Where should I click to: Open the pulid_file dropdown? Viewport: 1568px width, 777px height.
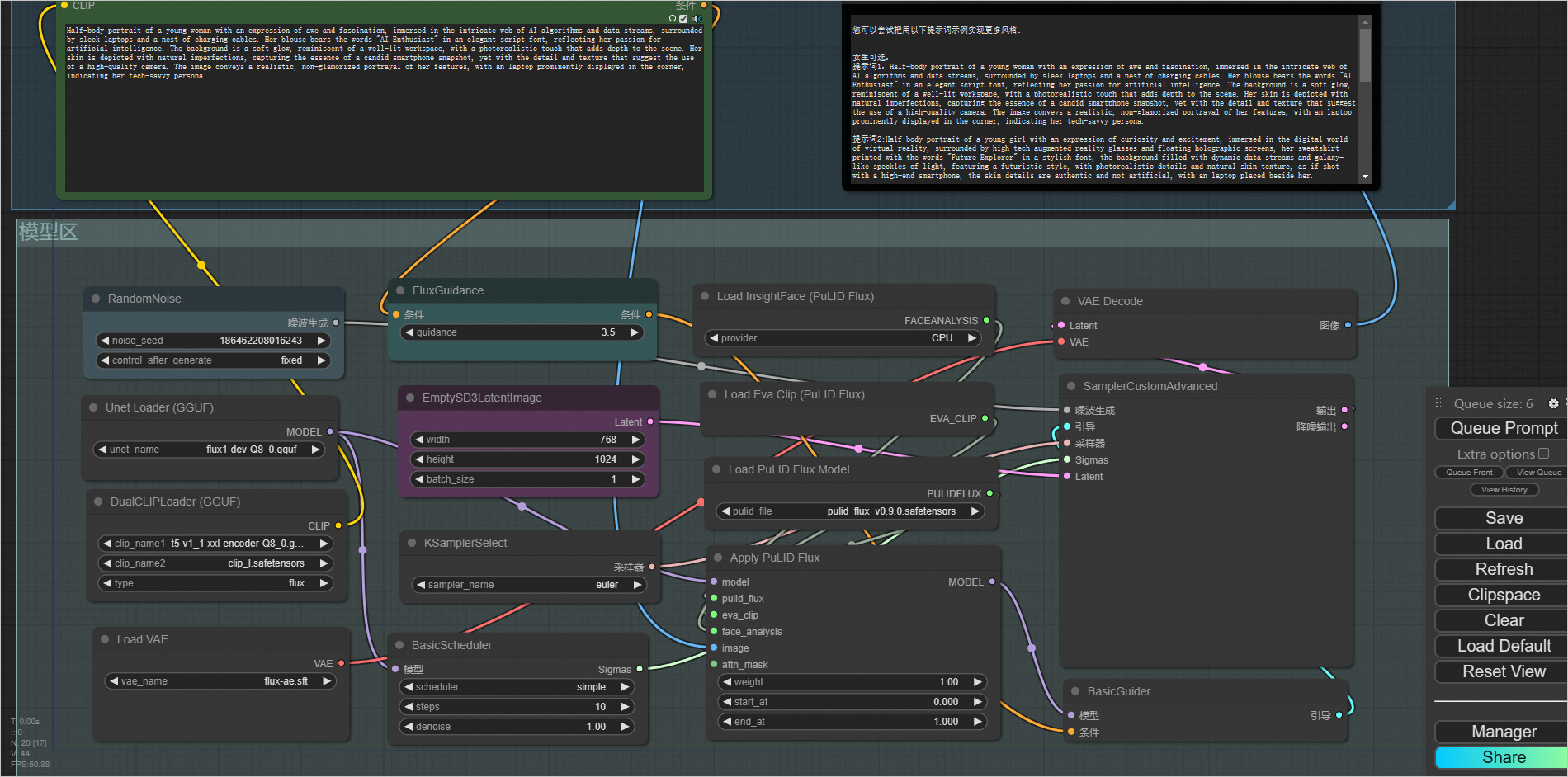click(851, 511)
